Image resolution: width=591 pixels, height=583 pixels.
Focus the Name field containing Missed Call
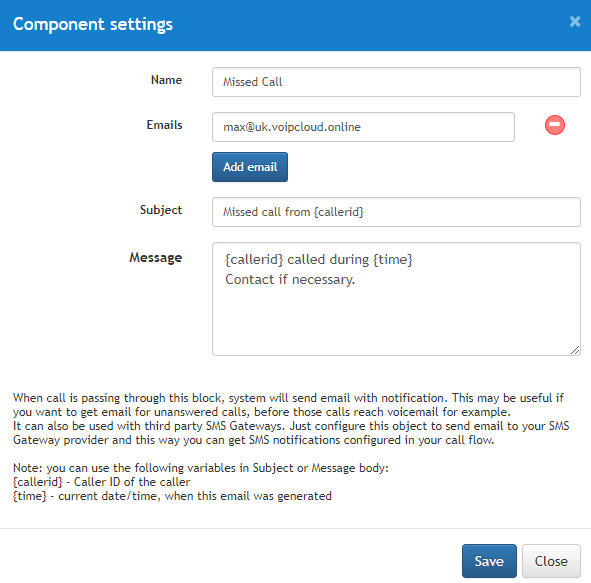396,82
